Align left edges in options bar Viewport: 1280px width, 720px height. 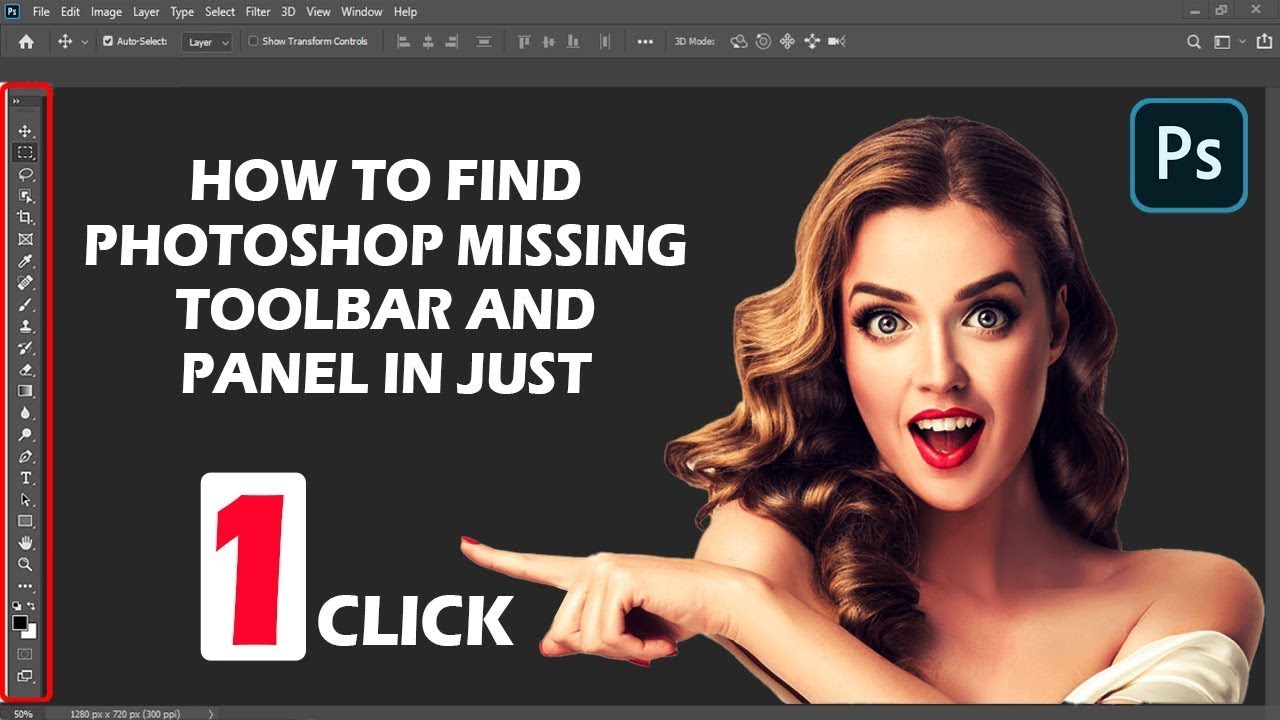pyautogui.click(x=404, y=41)
